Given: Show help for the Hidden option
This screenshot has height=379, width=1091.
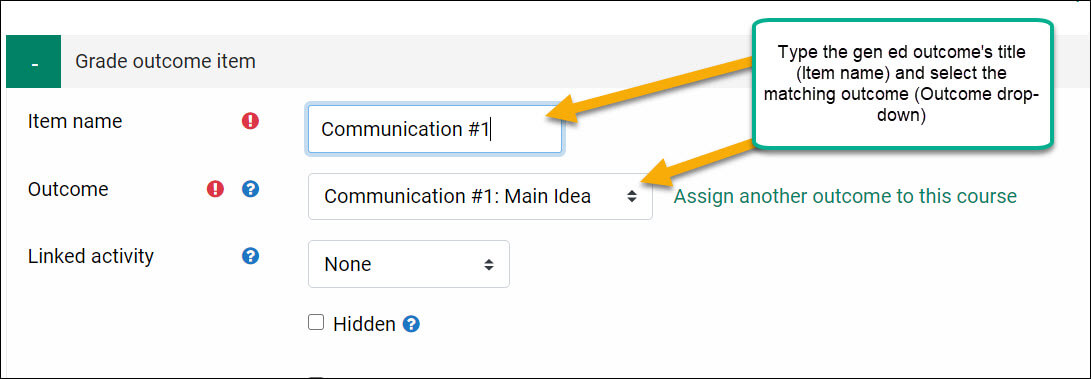Looking at the screenshot, I should point(411,324).
